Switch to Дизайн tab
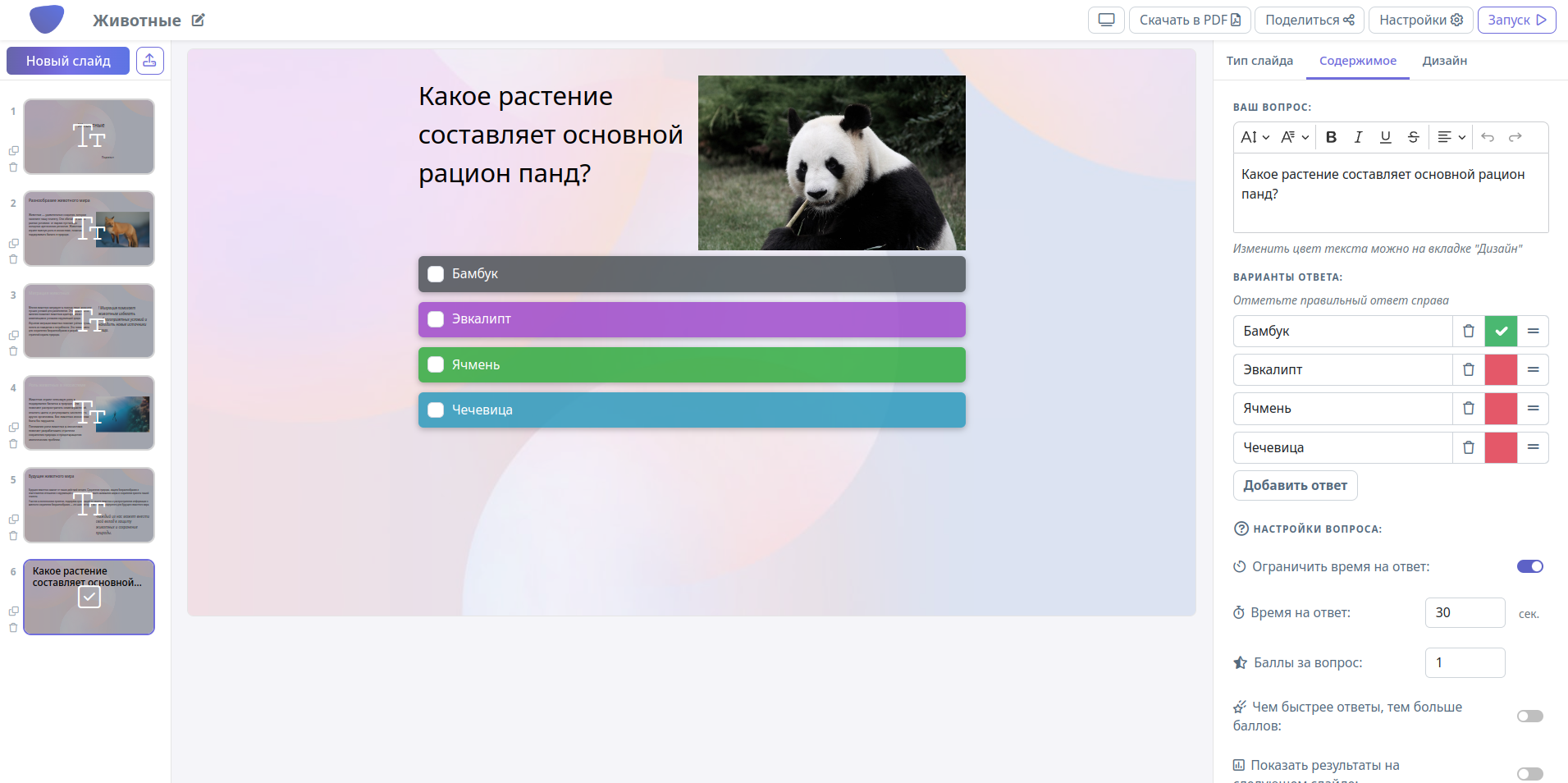1568x783 pixels. [1444, 61]
